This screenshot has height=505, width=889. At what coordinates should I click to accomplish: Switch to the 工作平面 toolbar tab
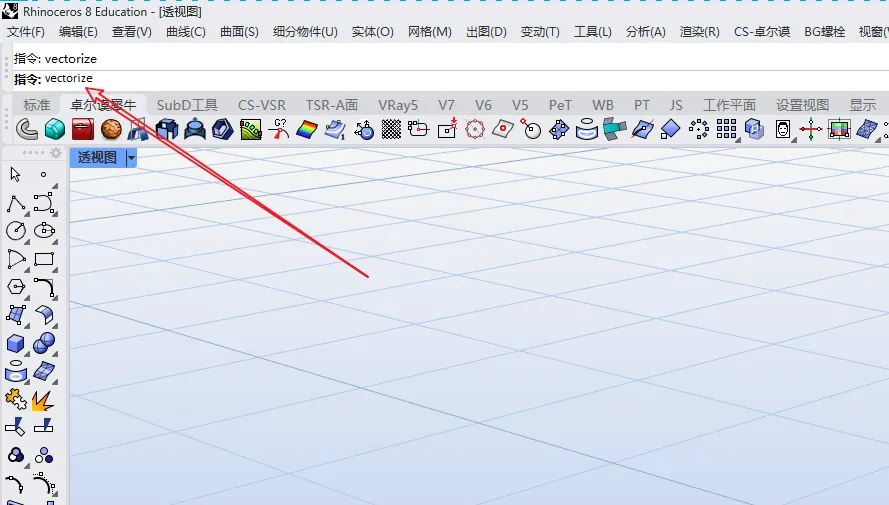[x=729, y=105]
